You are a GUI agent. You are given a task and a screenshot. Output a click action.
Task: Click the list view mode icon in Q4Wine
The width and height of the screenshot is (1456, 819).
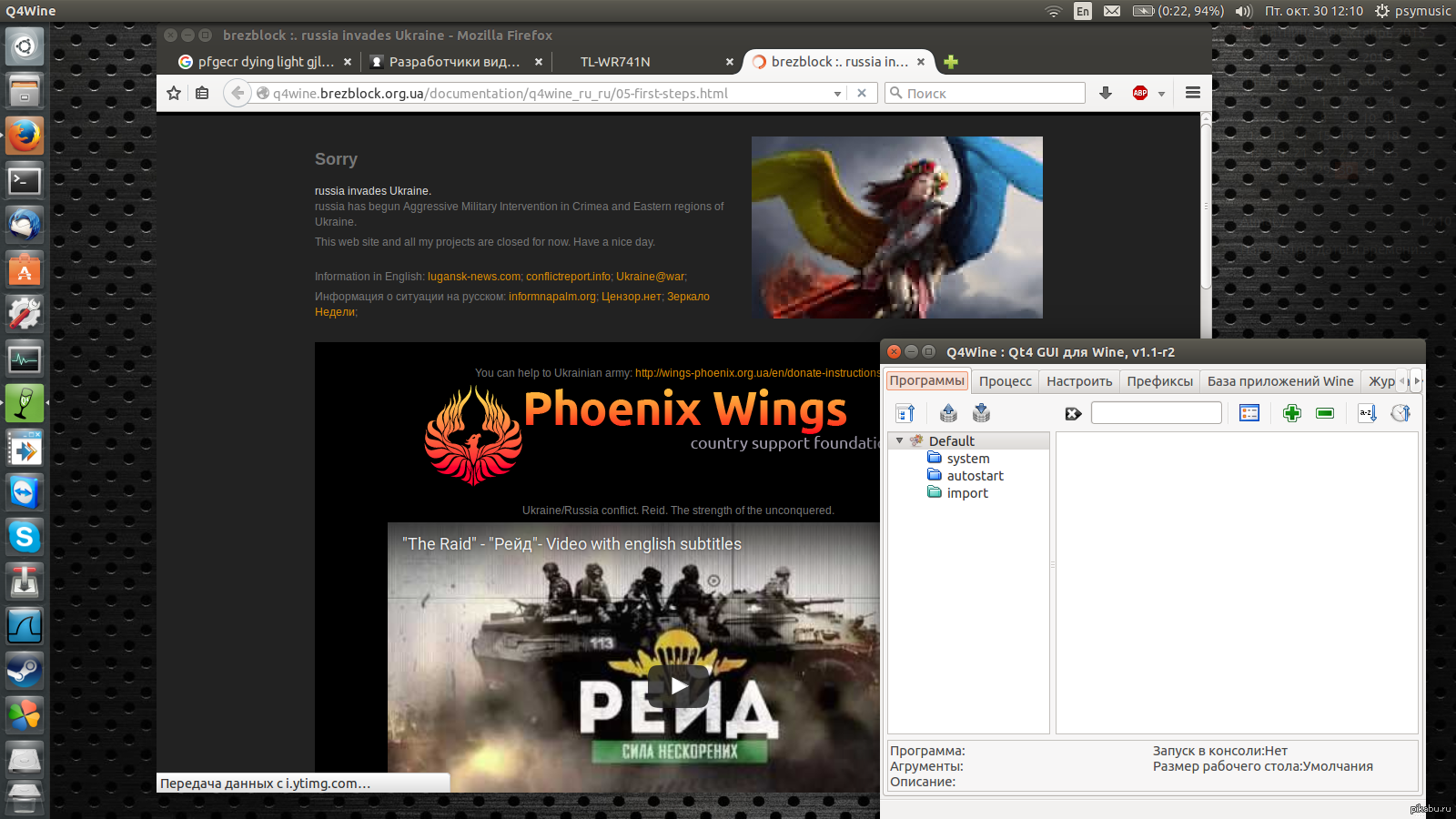[1249, 413]
